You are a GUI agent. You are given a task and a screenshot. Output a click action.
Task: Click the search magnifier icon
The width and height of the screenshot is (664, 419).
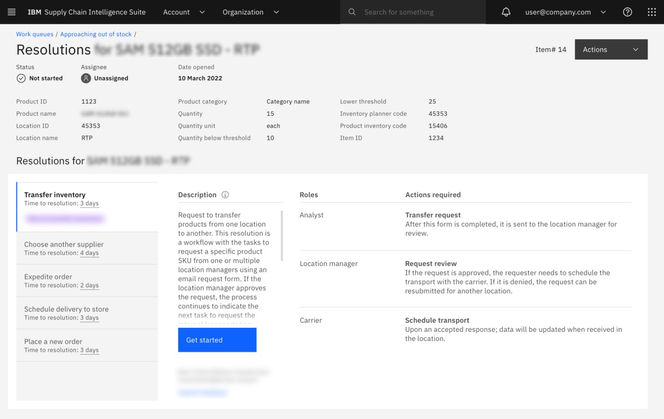(x=352, y=12)
